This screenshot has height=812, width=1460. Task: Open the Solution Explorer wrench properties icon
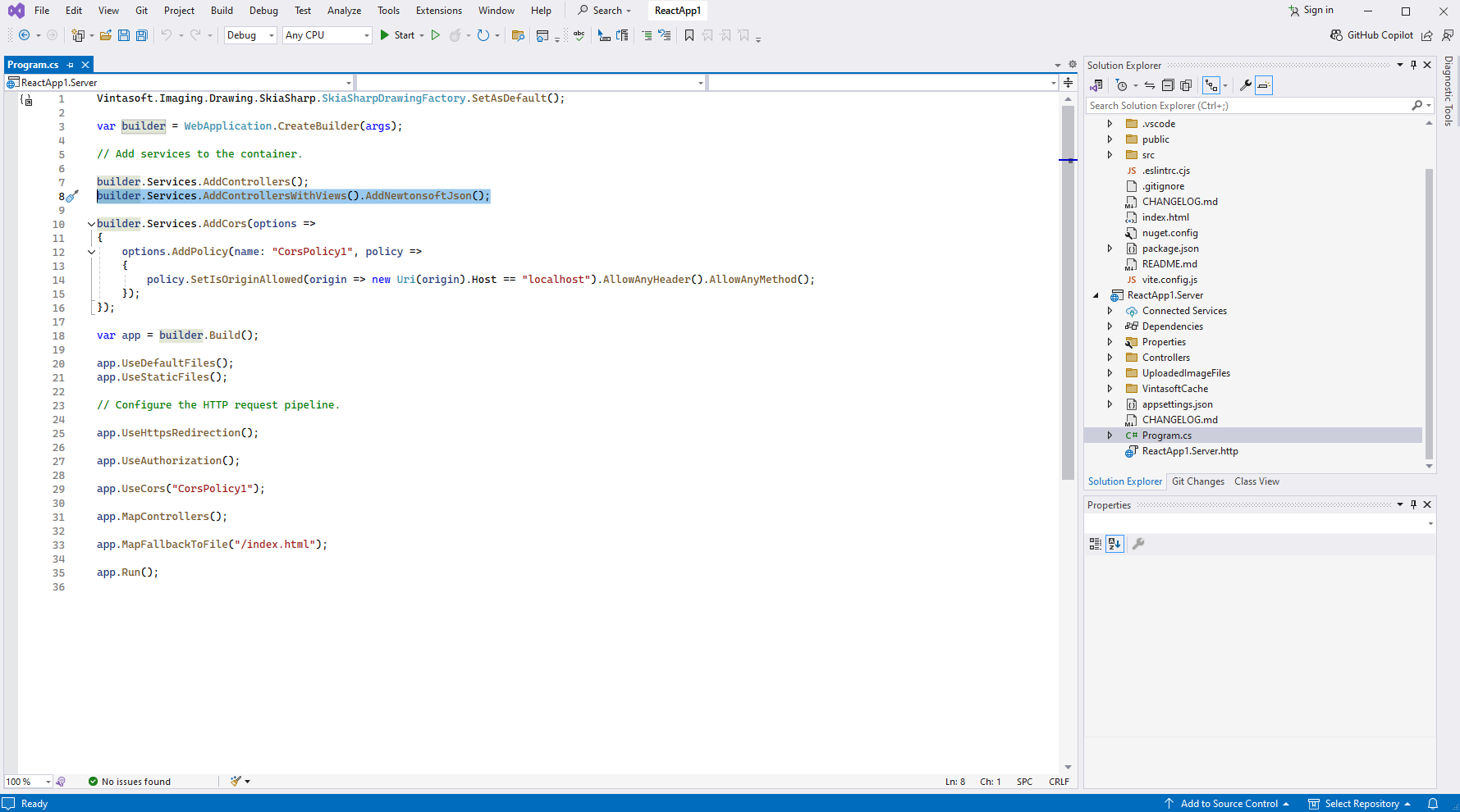(1245, 85)
